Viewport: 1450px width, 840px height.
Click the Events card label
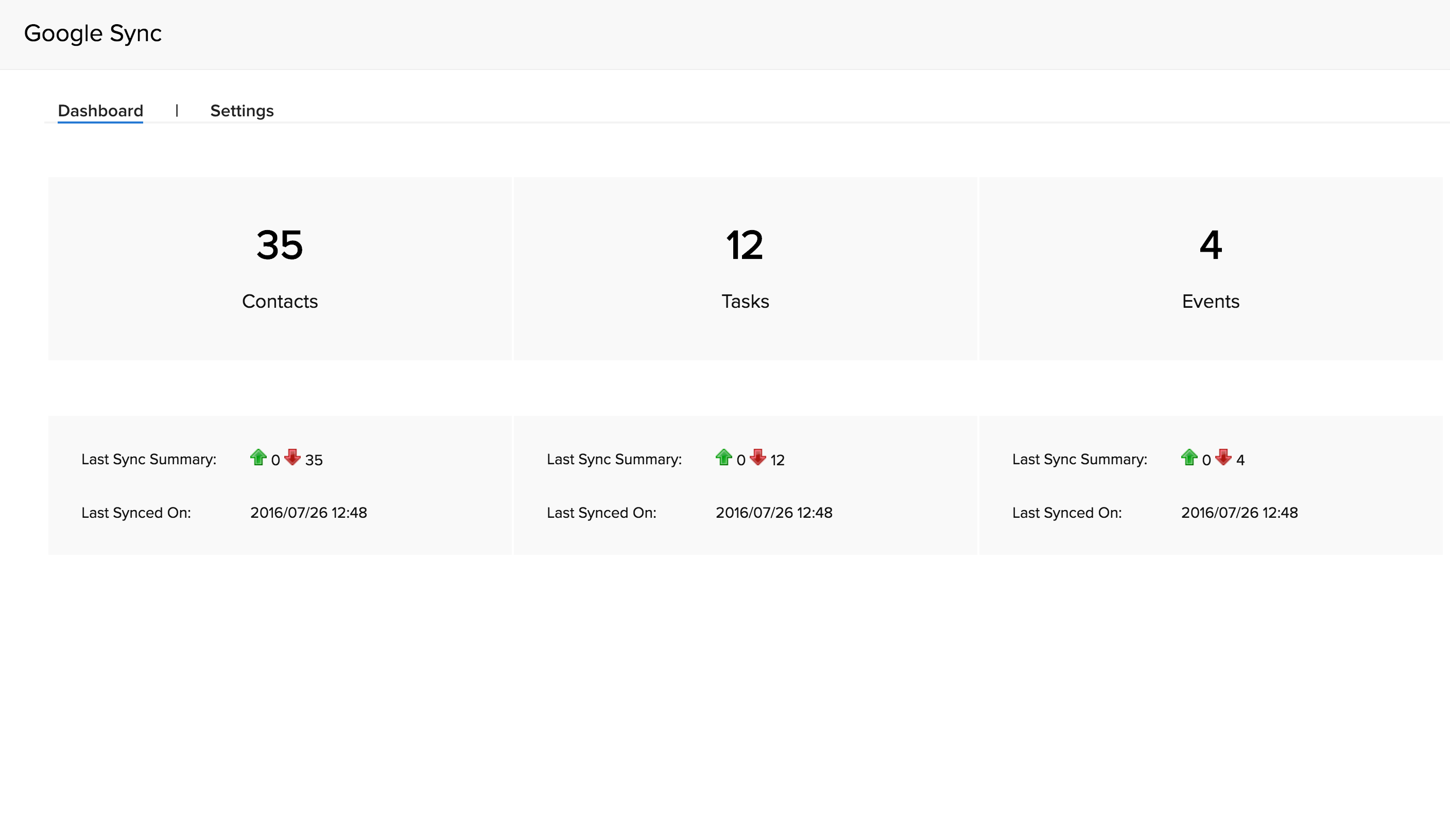[x=1211, y=302]
